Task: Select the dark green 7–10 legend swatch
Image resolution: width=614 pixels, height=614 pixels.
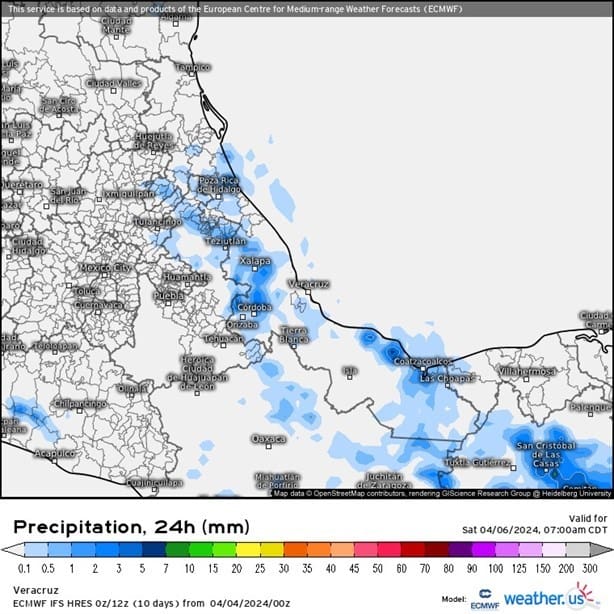Action: (177, 550)
